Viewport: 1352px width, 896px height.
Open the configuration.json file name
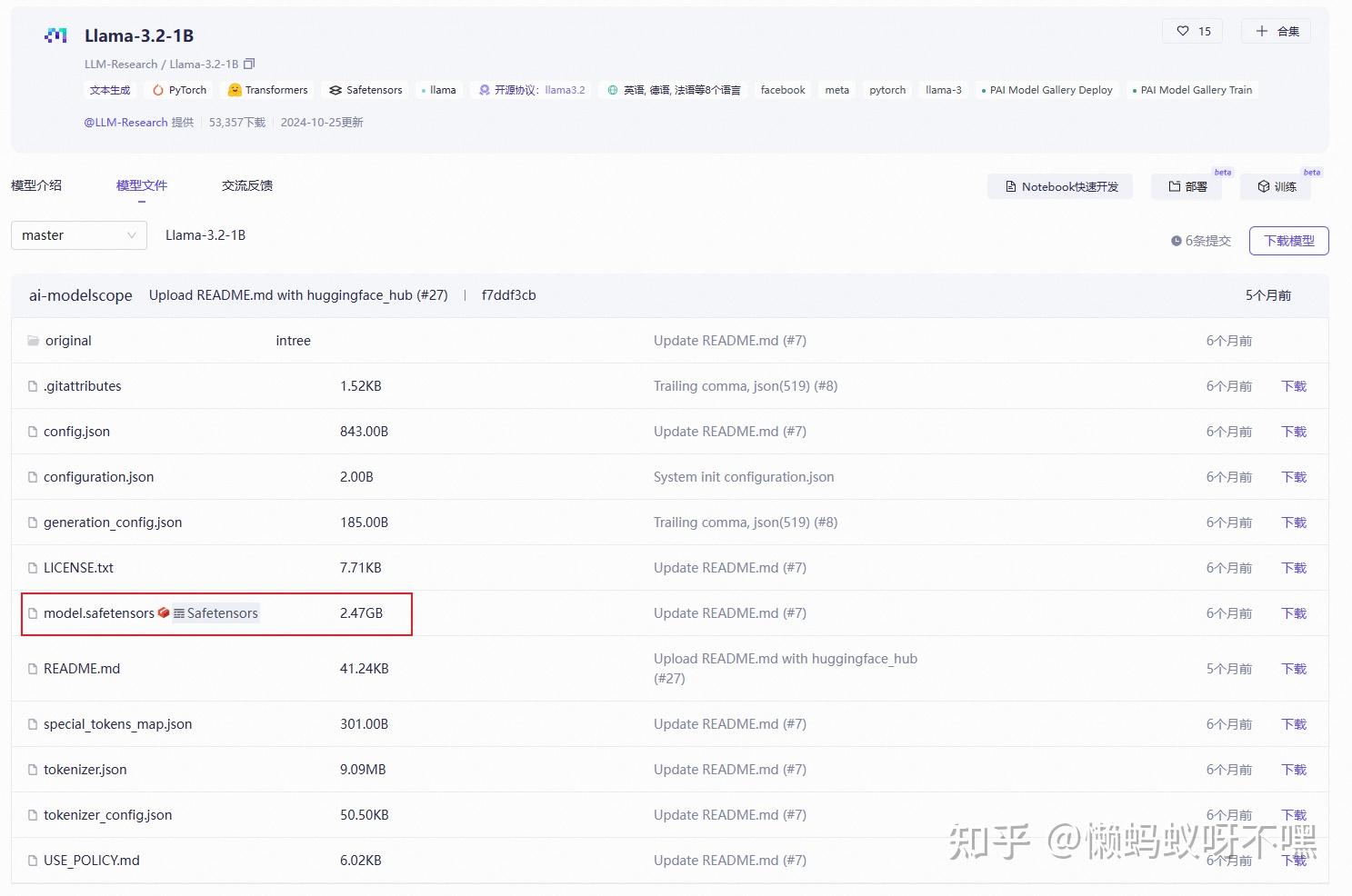99,477
